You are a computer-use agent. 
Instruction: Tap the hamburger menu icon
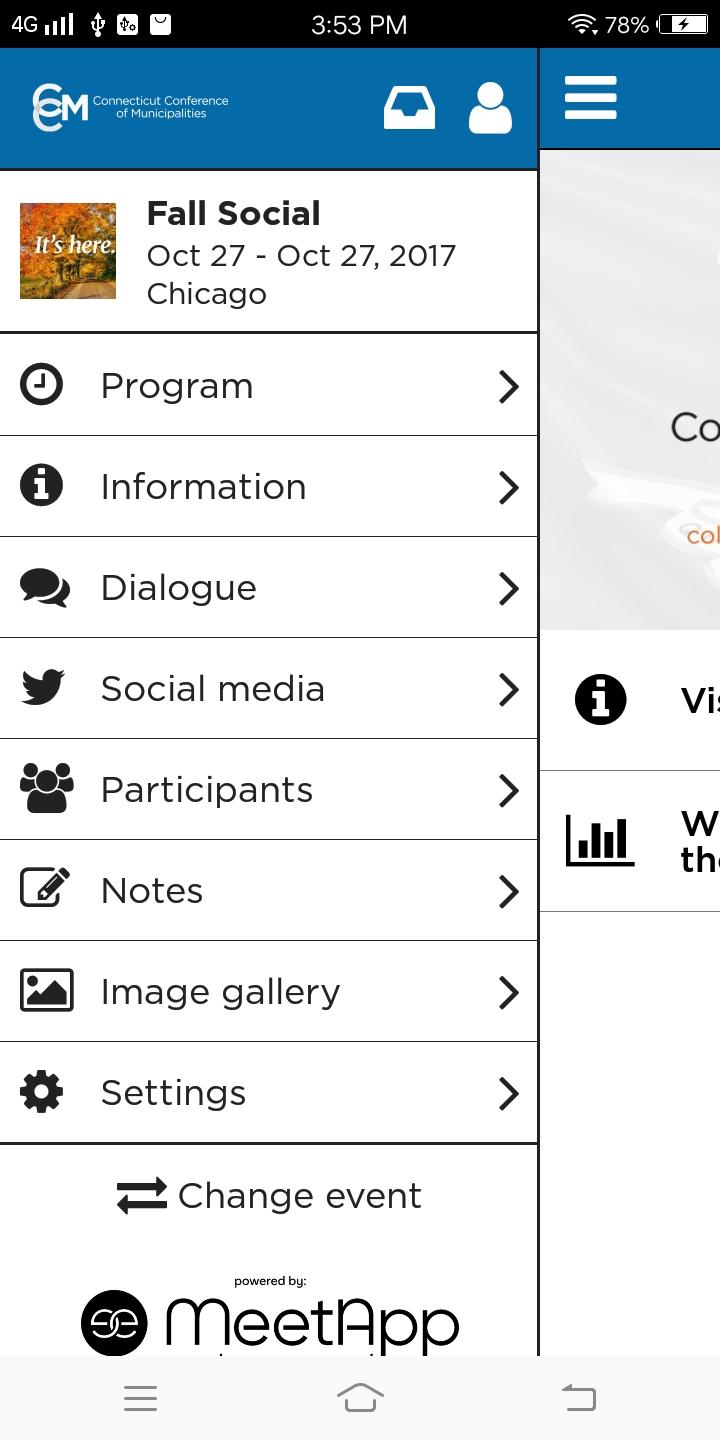pos(590,98)
